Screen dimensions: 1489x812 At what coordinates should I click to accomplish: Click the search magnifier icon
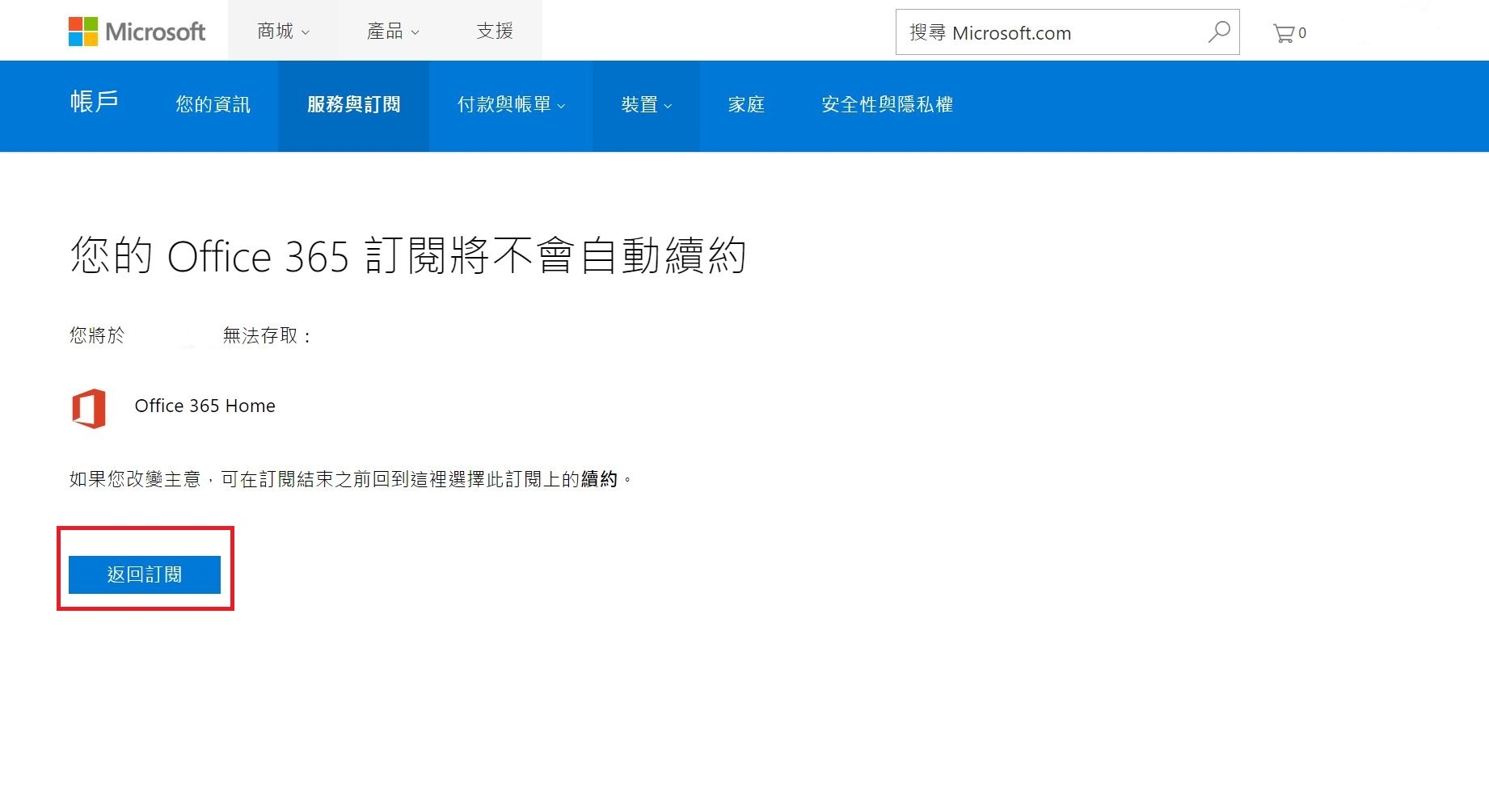pos(1218,32)
